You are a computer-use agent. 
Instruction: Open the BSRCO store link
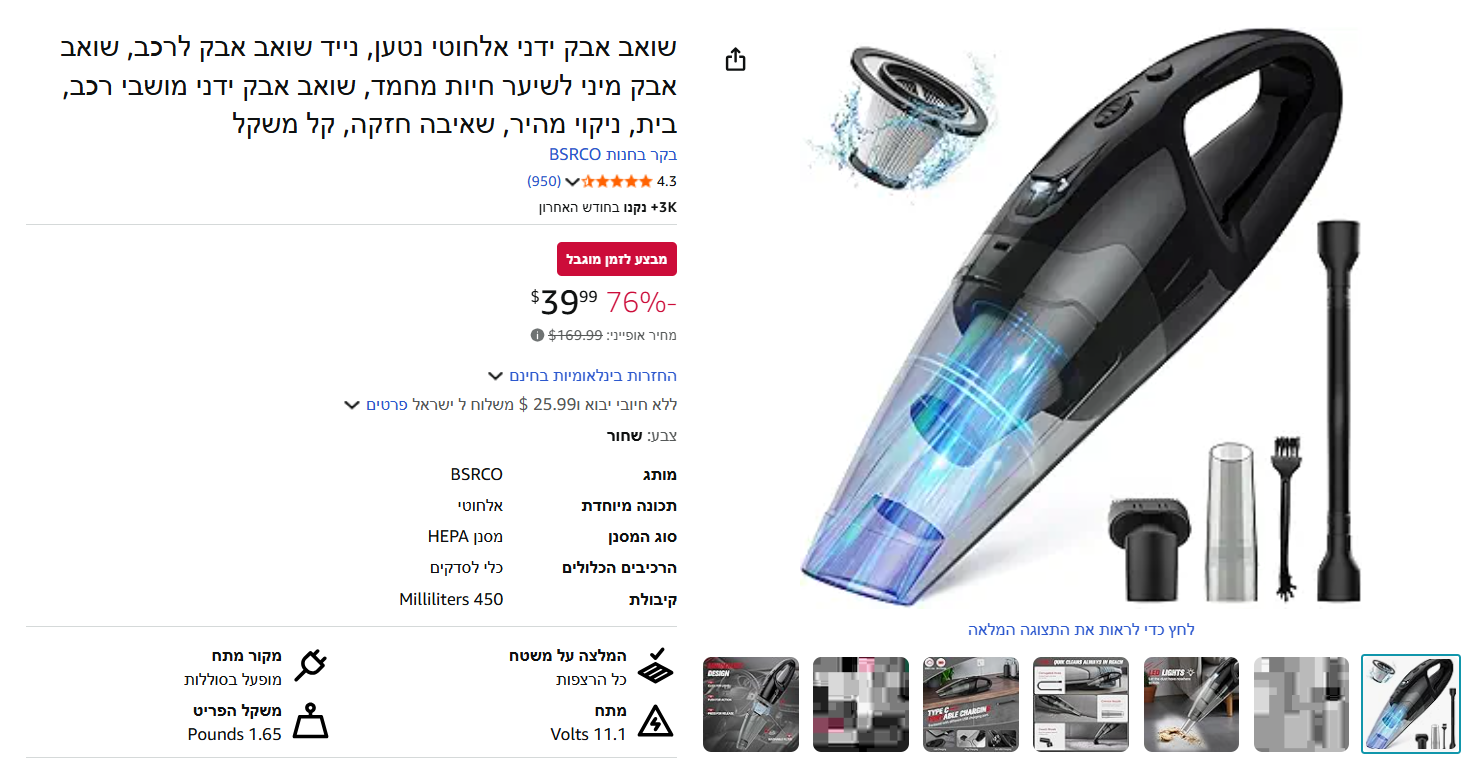[613, 155]
